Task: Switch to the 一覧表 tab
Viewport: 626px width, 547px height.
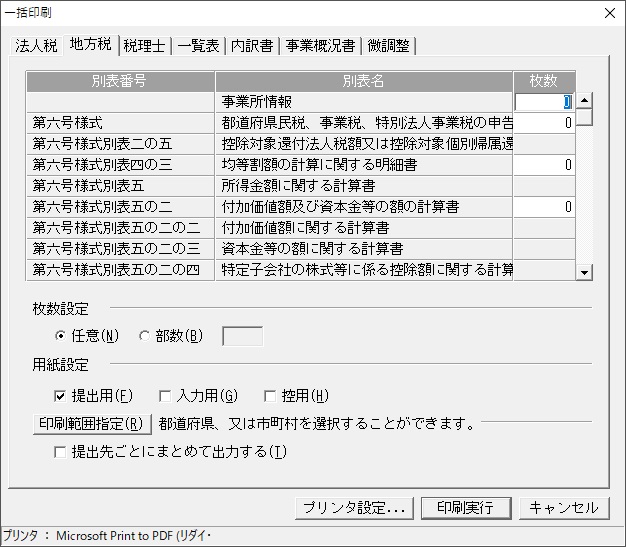Action: click(198, 46)
